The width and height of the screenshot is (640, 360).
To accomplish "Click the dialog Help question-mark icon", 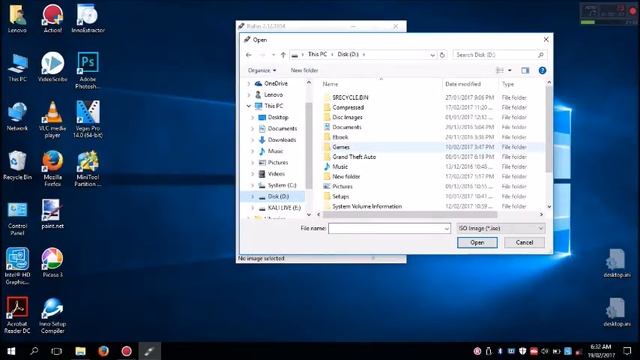I will tap(542, 71).
